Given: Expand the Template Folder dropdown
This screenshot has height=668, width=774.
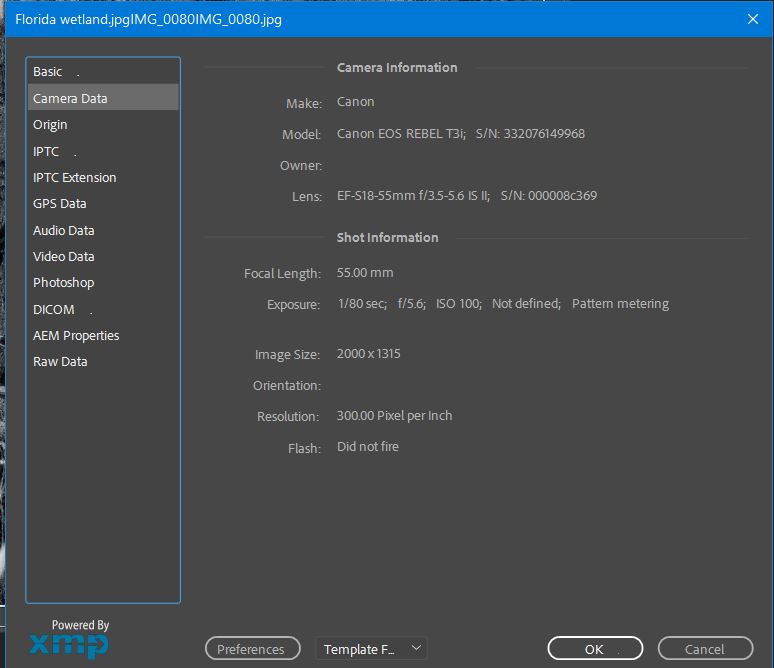Looking at the screenshot, I should [371, 648].
